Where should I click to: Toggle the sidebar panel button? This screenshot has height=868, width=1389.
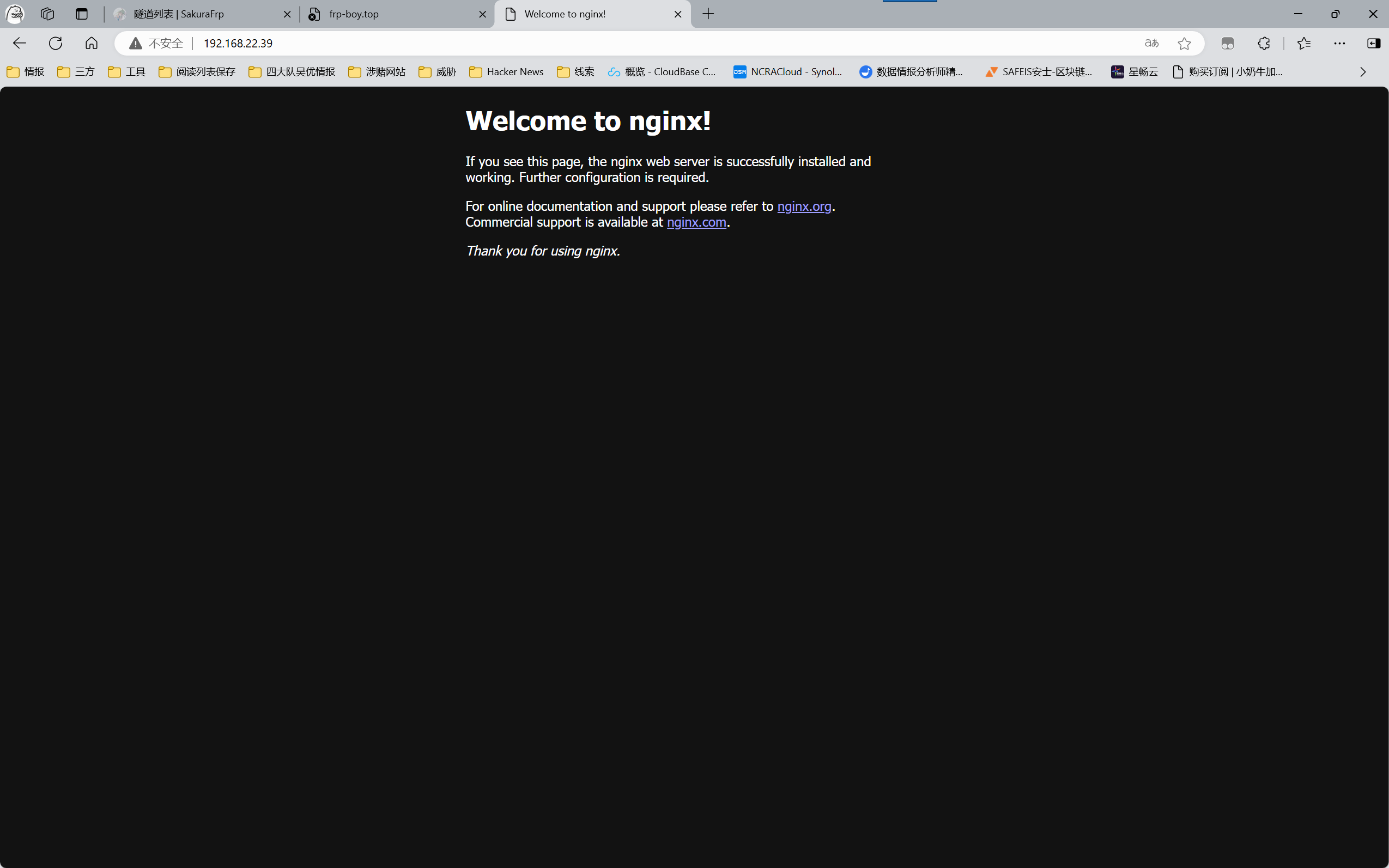pyautogui.click(x=1374, y=43)
